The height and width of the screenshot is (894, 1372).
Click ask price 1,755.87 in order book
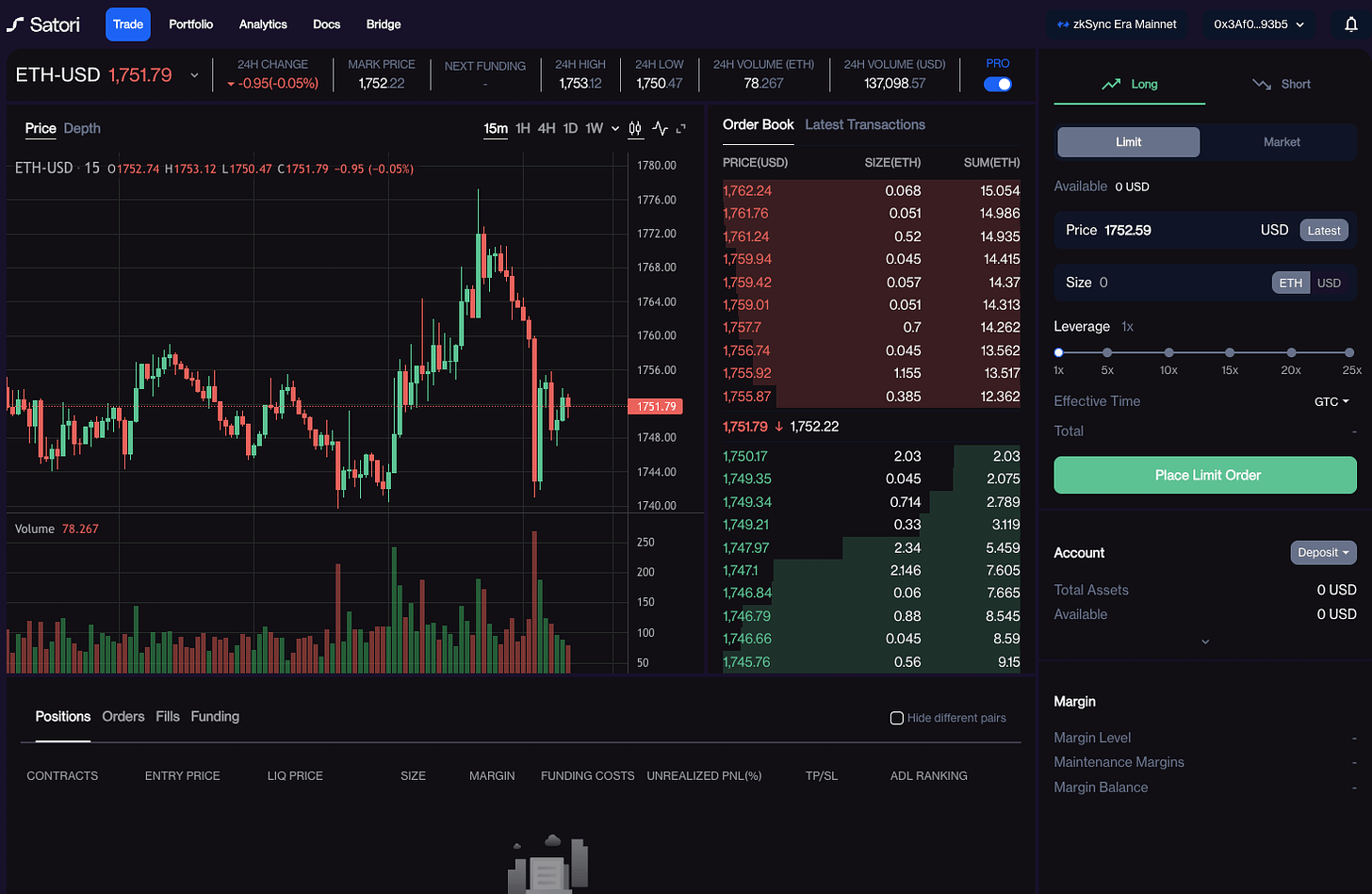click(x=747, y=397)
